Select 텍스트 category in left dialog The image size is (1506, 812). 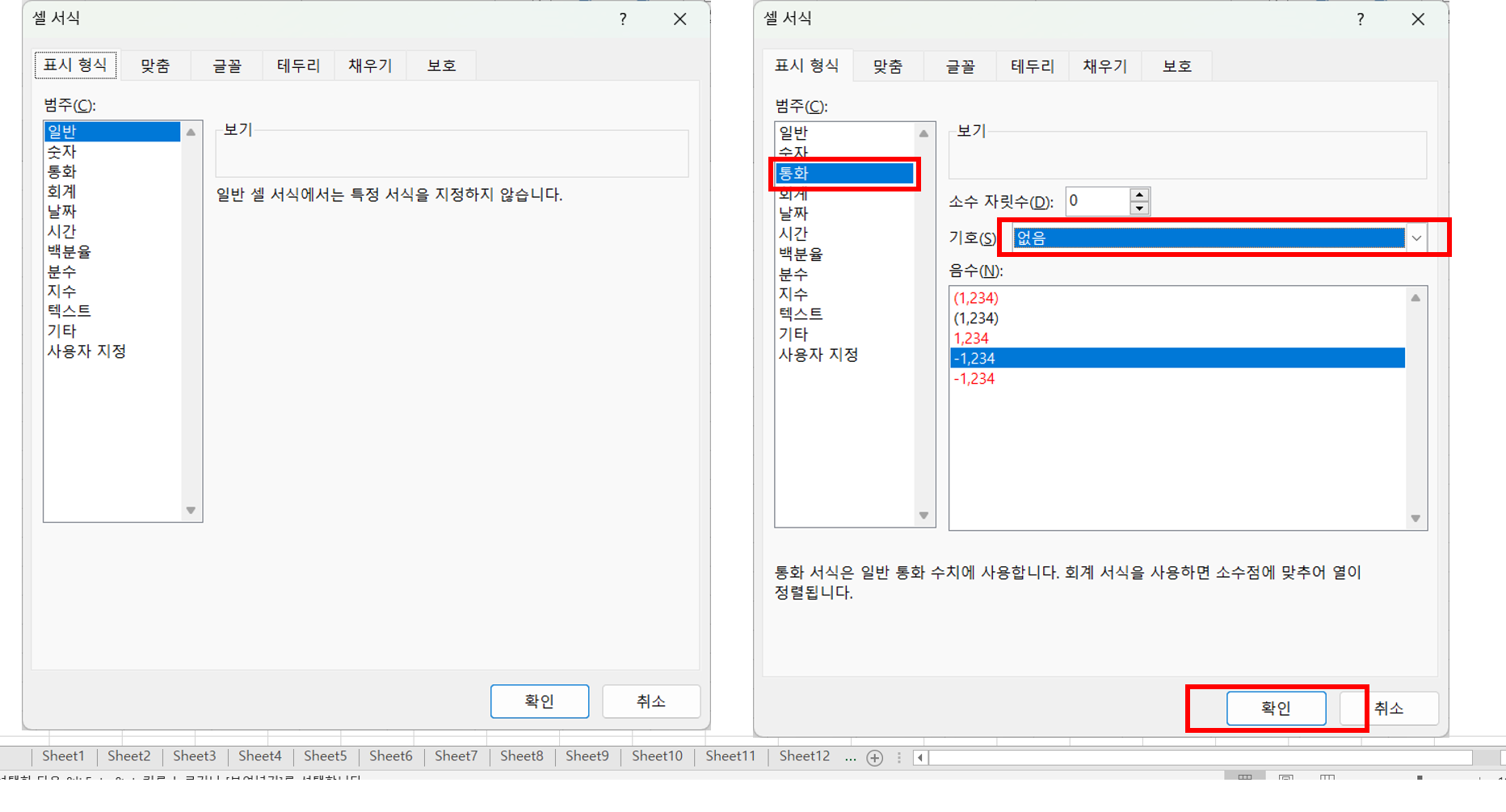(x=112, y=311)
